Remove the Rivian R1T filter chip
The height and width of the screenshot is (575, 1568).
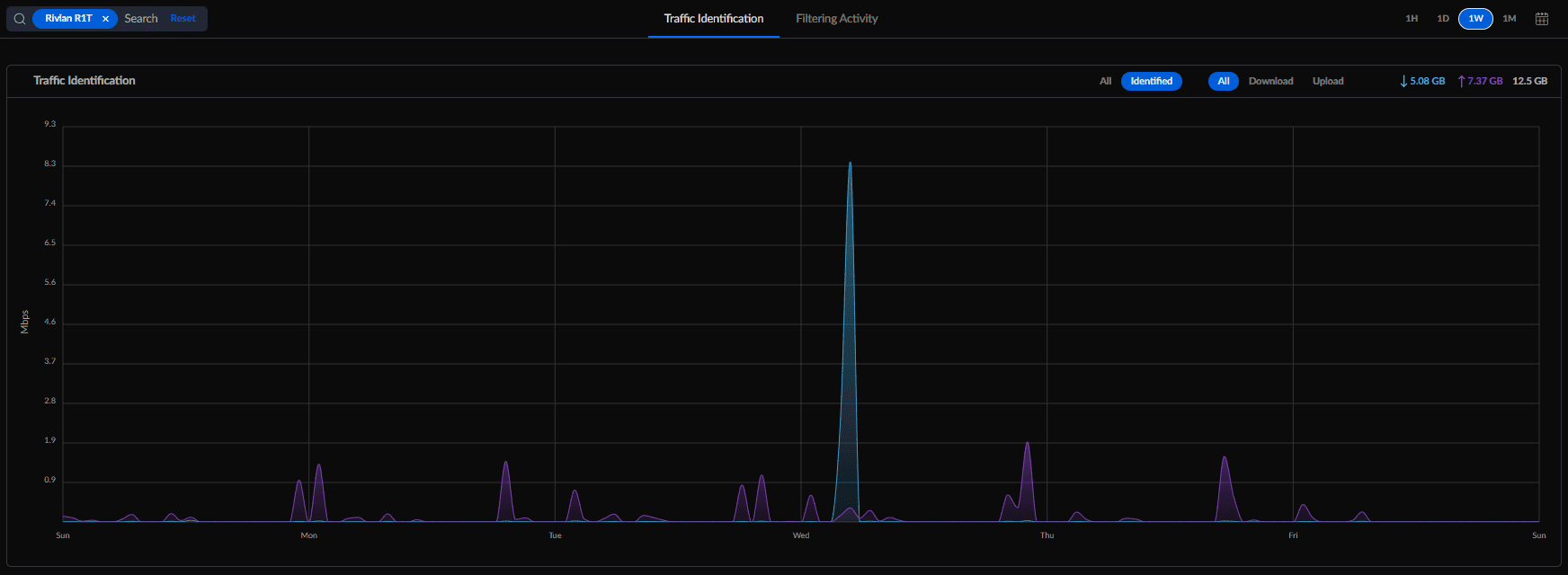pyautogui.click(x=105, y=19)
